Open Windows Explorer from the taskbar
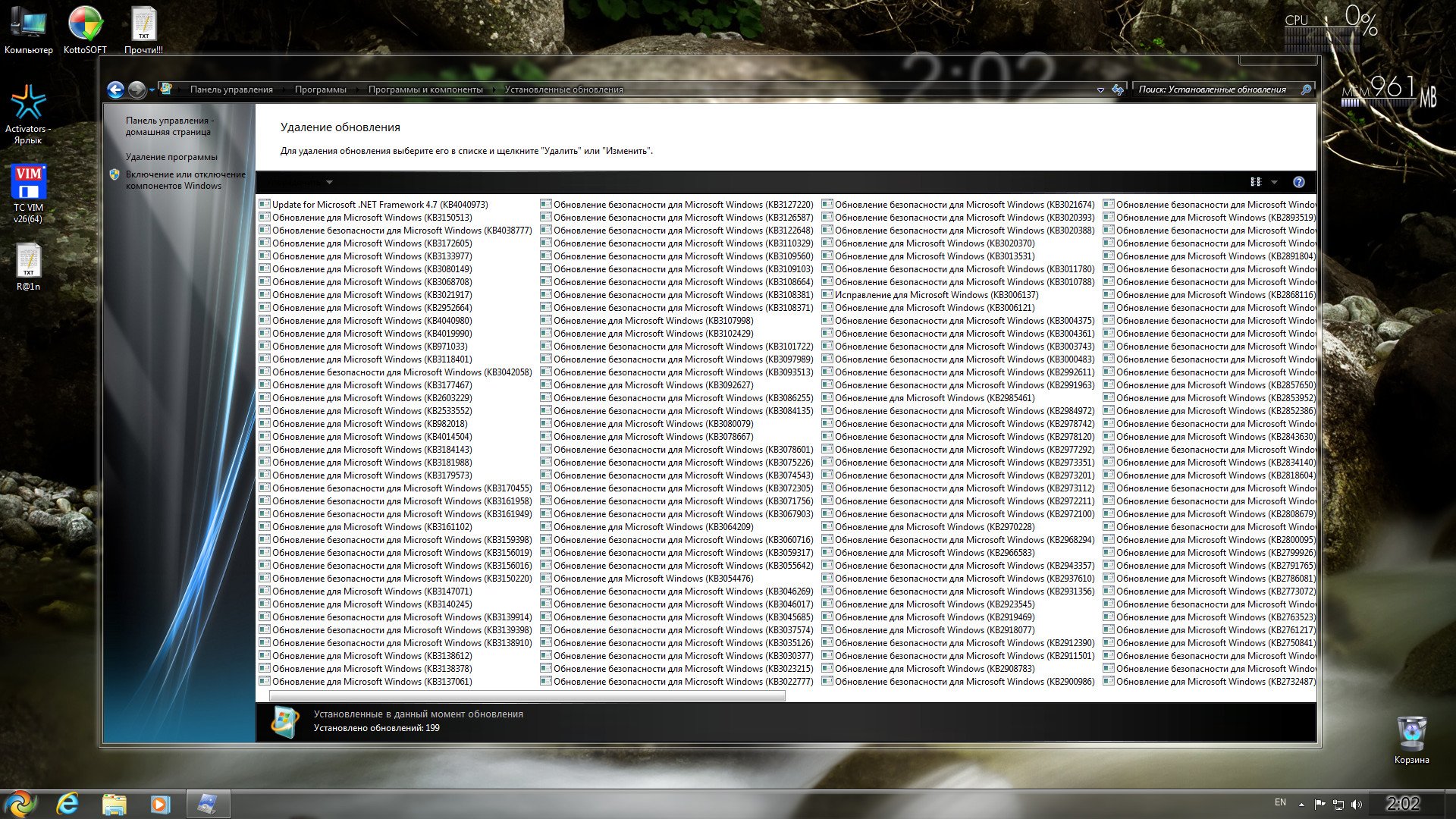The width and height of the screenshot is (1456, 819). click(x=114, y=804)
